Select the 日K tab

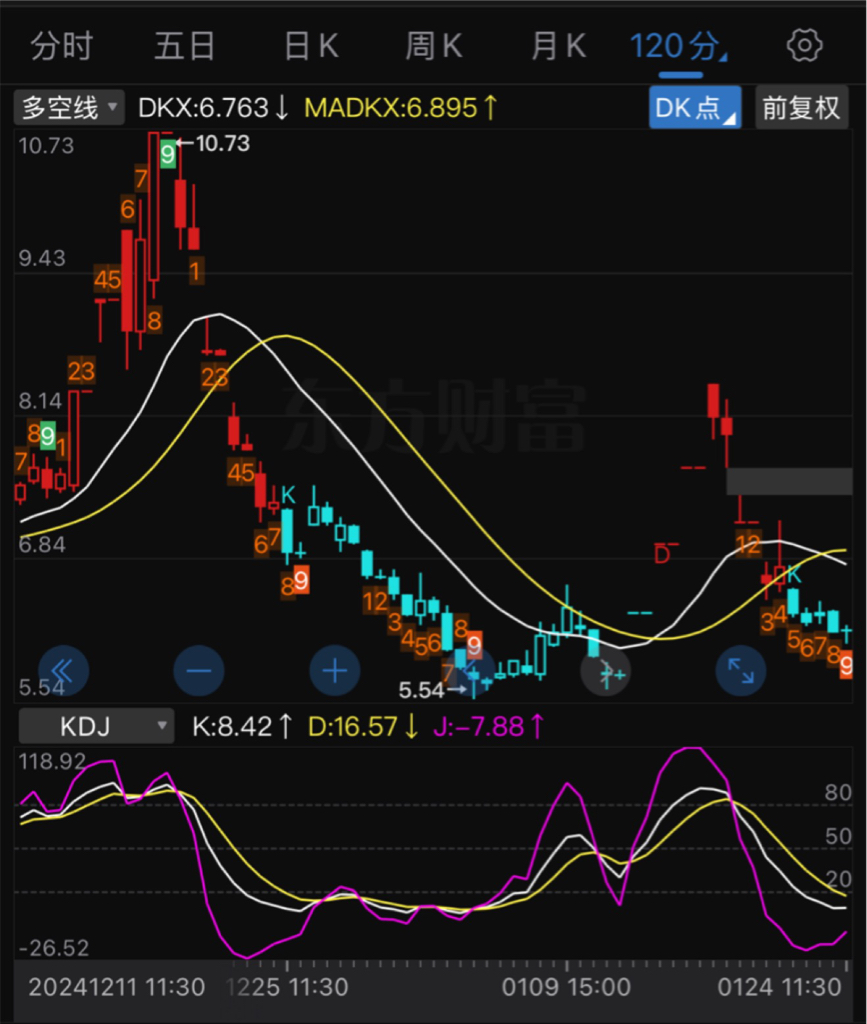click(311, 46)
